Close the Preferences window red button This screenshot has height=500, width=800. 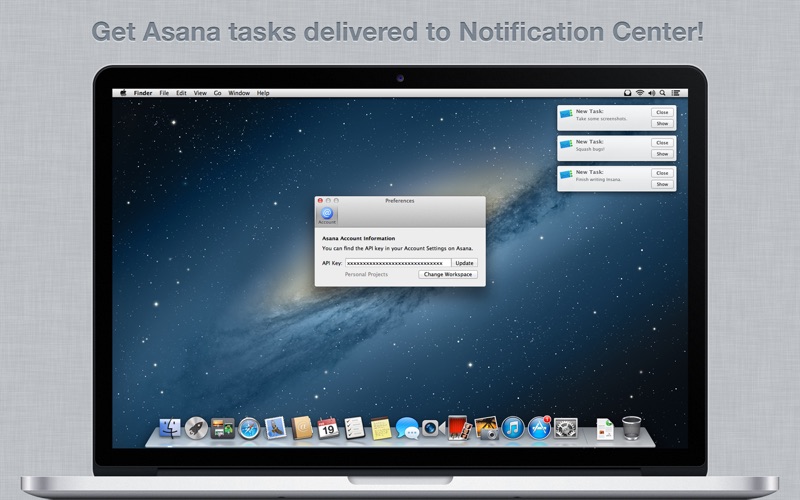(x=320, y=201)
